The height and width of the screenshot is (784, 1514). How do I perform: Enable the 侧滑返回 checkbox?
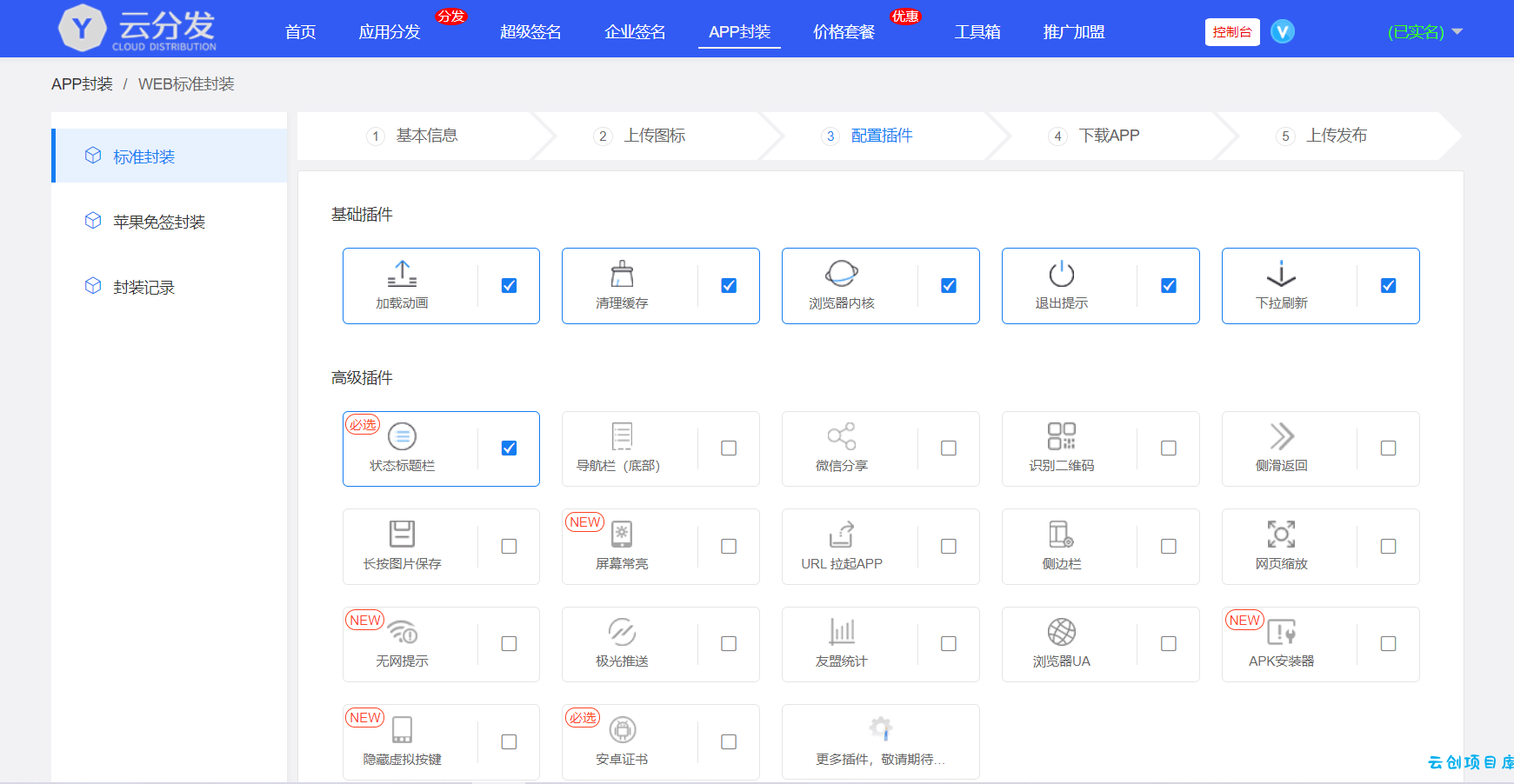coord(1389,448)
